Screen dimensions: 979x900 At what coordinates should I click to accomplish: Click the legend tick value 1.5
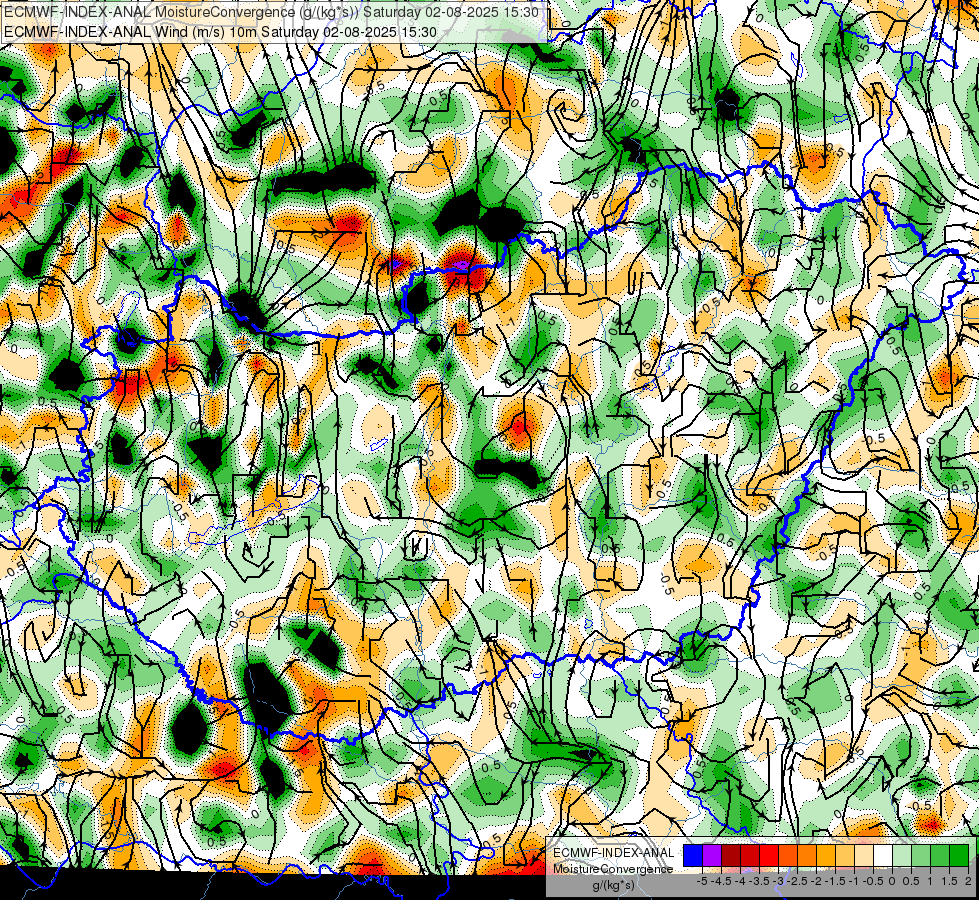coord(950,881)
